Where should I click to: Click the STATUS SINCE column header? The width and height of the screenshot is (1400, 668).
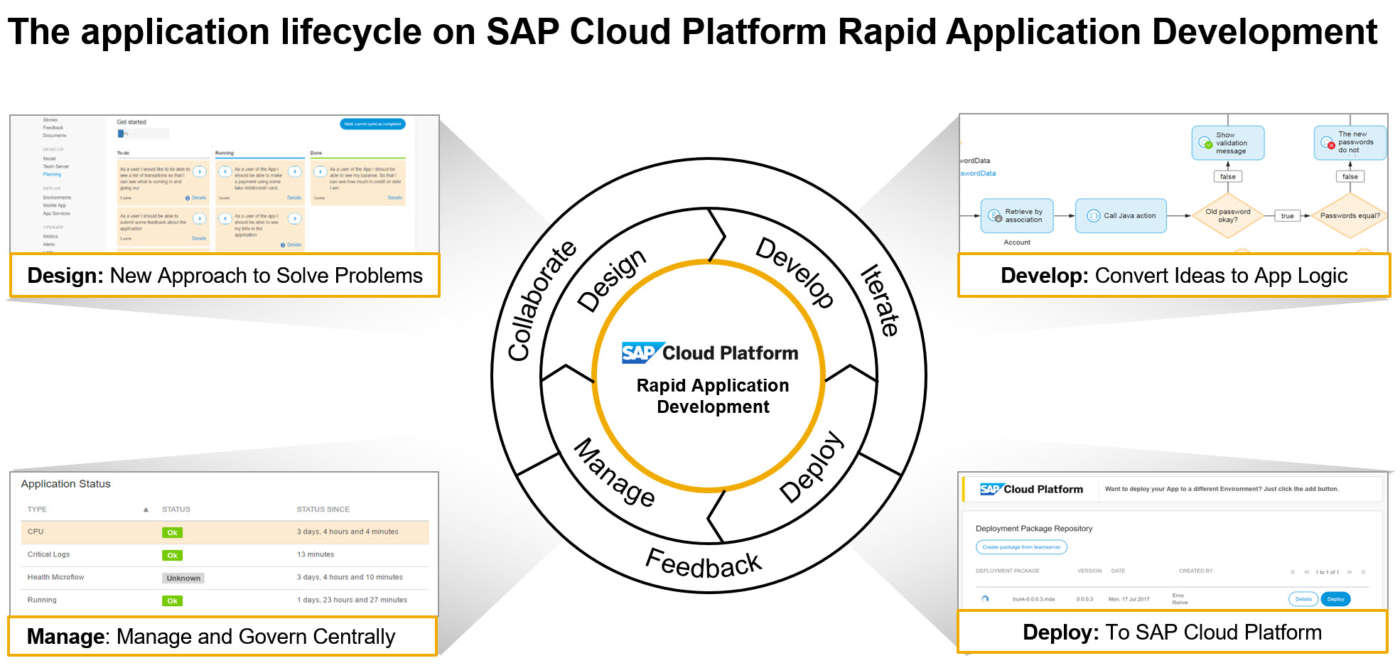point(323,509)
